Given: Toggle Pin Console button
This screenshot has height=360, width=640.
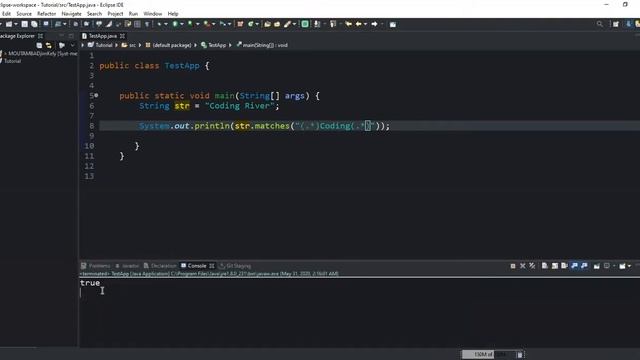Looking at the screenshot, I should 597,266.
